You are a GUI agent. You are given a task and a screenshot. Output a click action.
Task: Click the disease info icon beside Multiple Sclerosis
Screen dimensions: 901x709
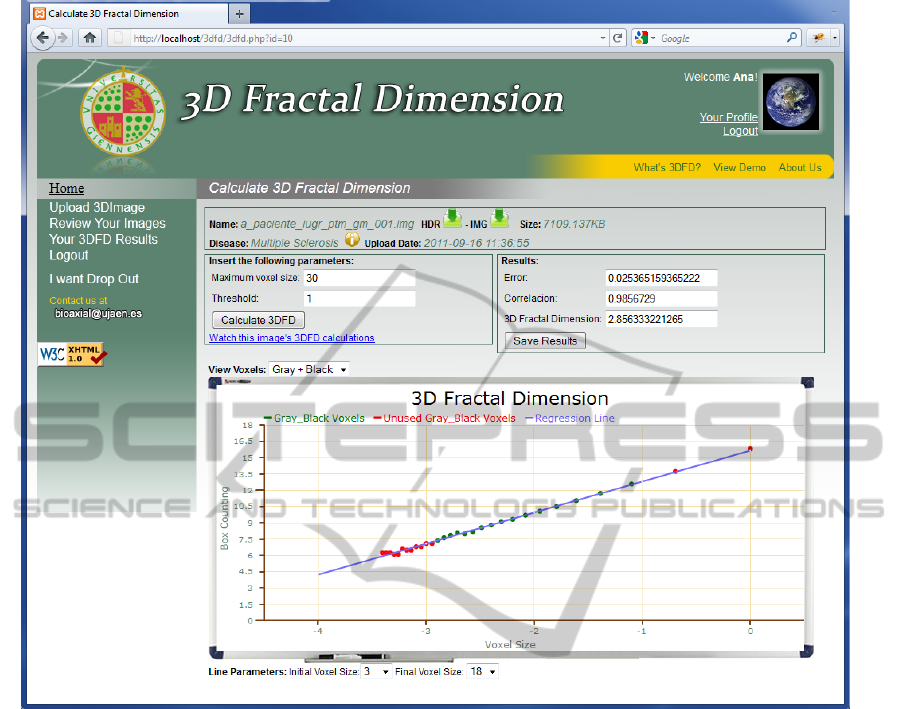click(352, 241)
